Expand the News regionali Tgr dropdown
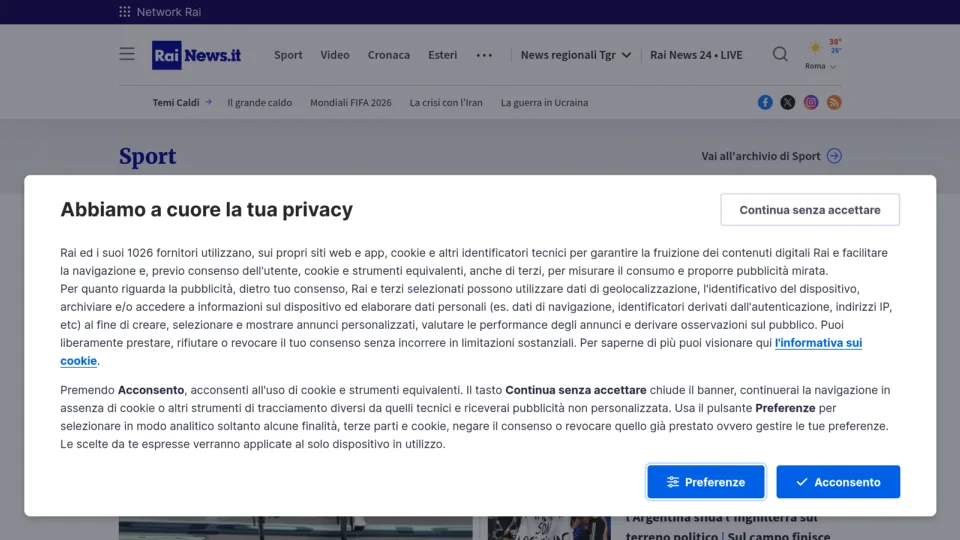Image resolution: width=960 pixels, height=540 pixels. point(576,54)
